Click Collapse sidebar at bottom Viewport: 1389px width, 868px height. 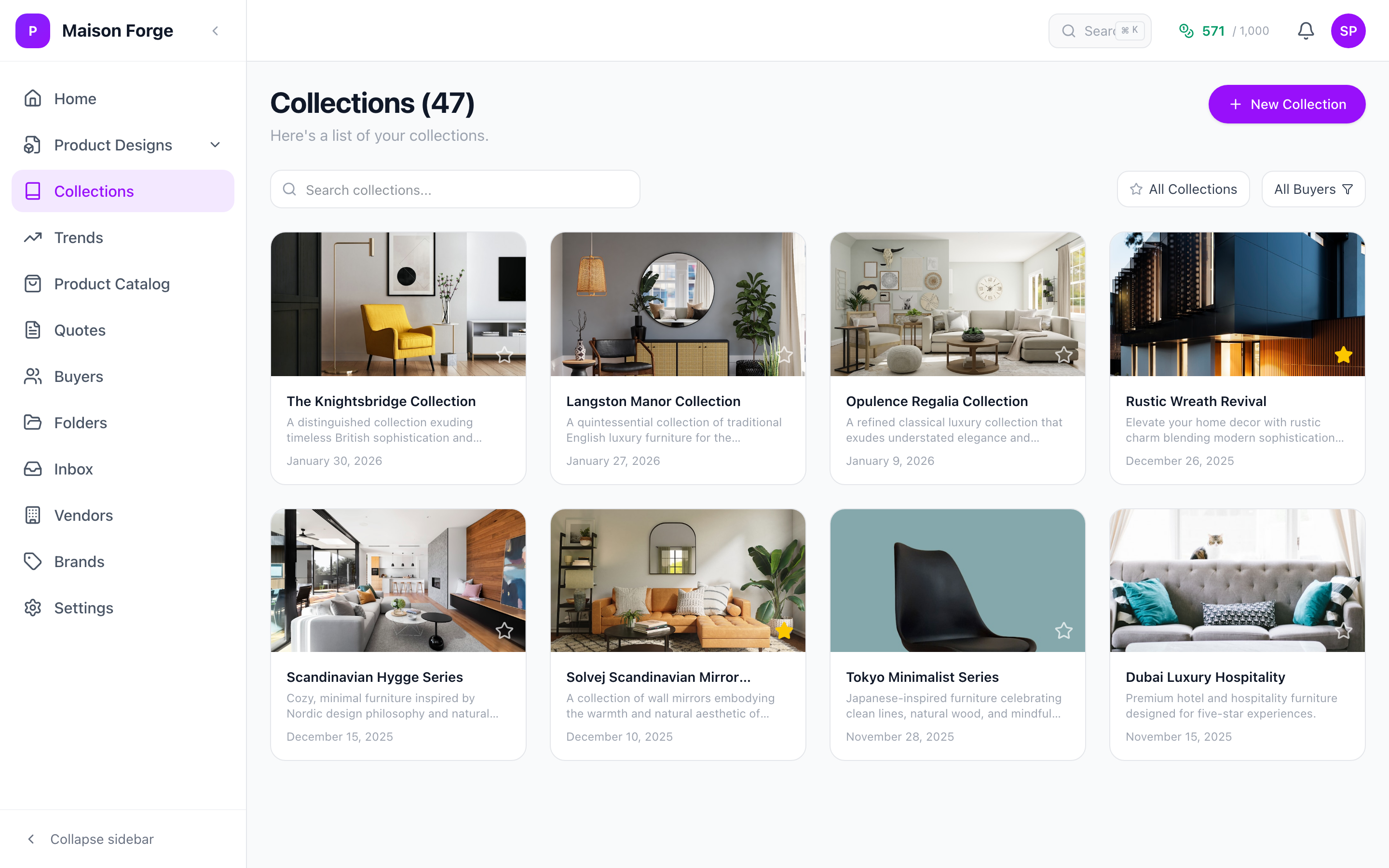(91, 839)
